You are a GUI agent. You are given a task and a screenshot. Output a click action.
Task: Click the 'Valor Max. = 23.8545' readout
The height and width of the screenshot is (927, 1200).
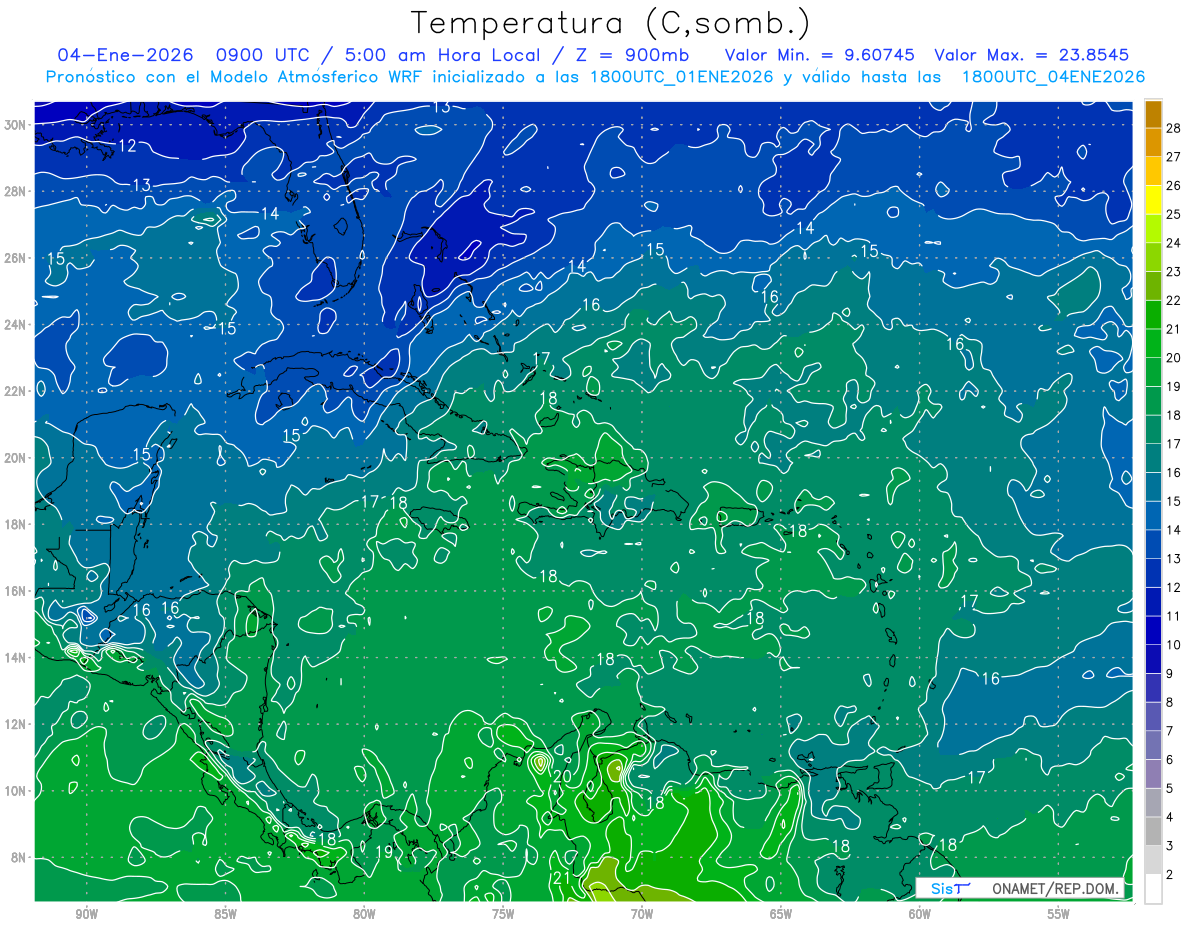(1032, 55)
